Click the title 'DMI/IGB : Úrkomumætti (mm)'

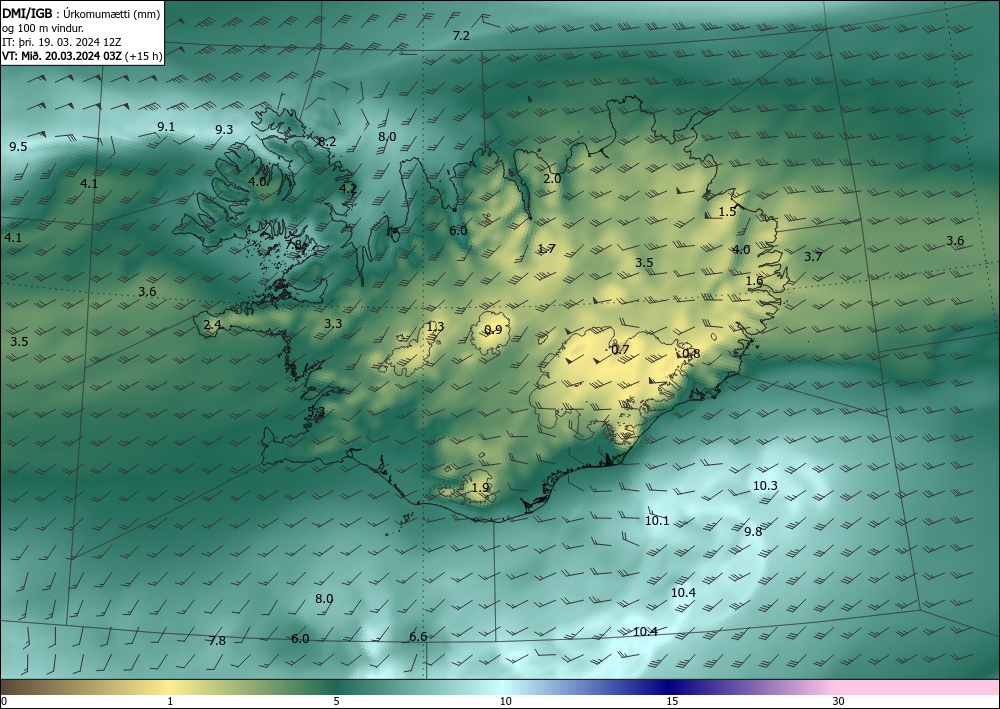click(81, 13)
